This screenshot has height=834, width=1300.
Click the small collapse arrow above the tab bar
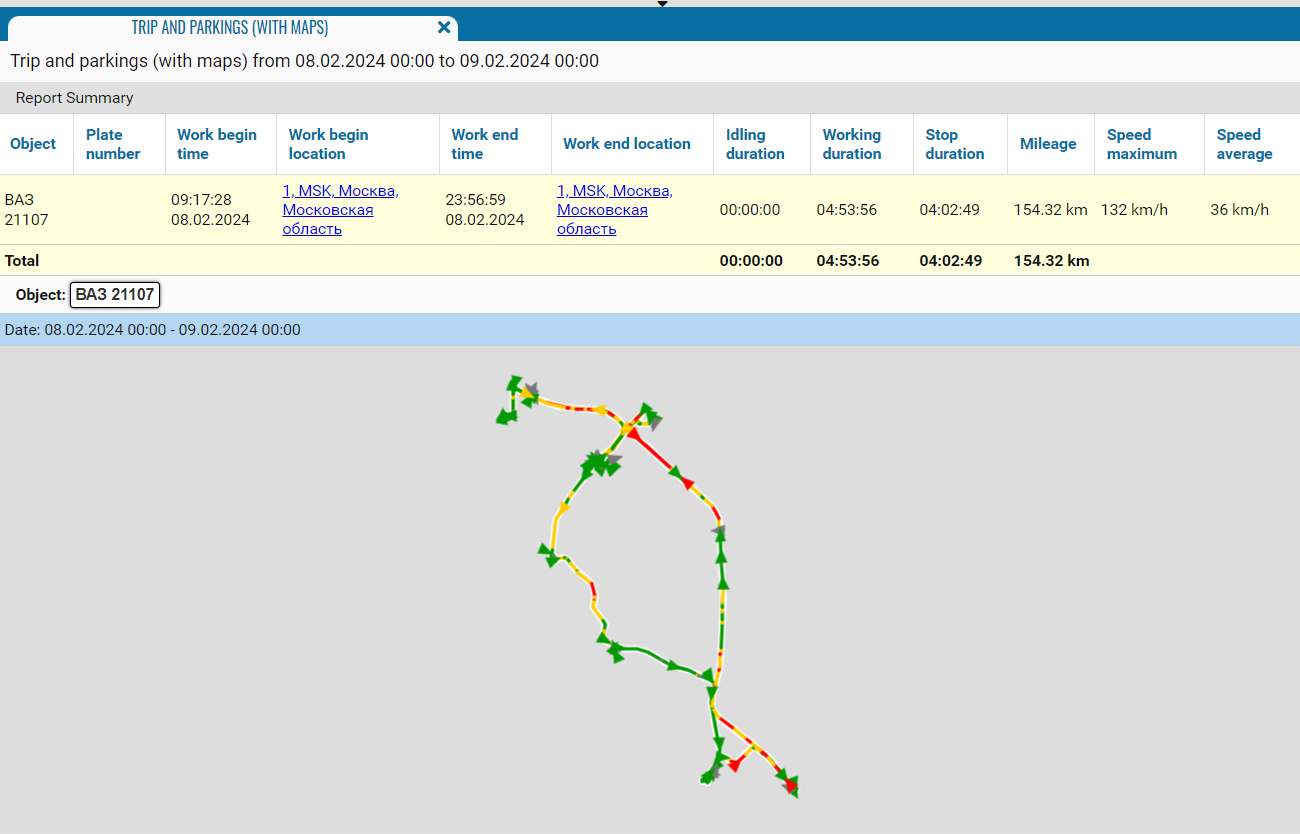click(662, 4)
